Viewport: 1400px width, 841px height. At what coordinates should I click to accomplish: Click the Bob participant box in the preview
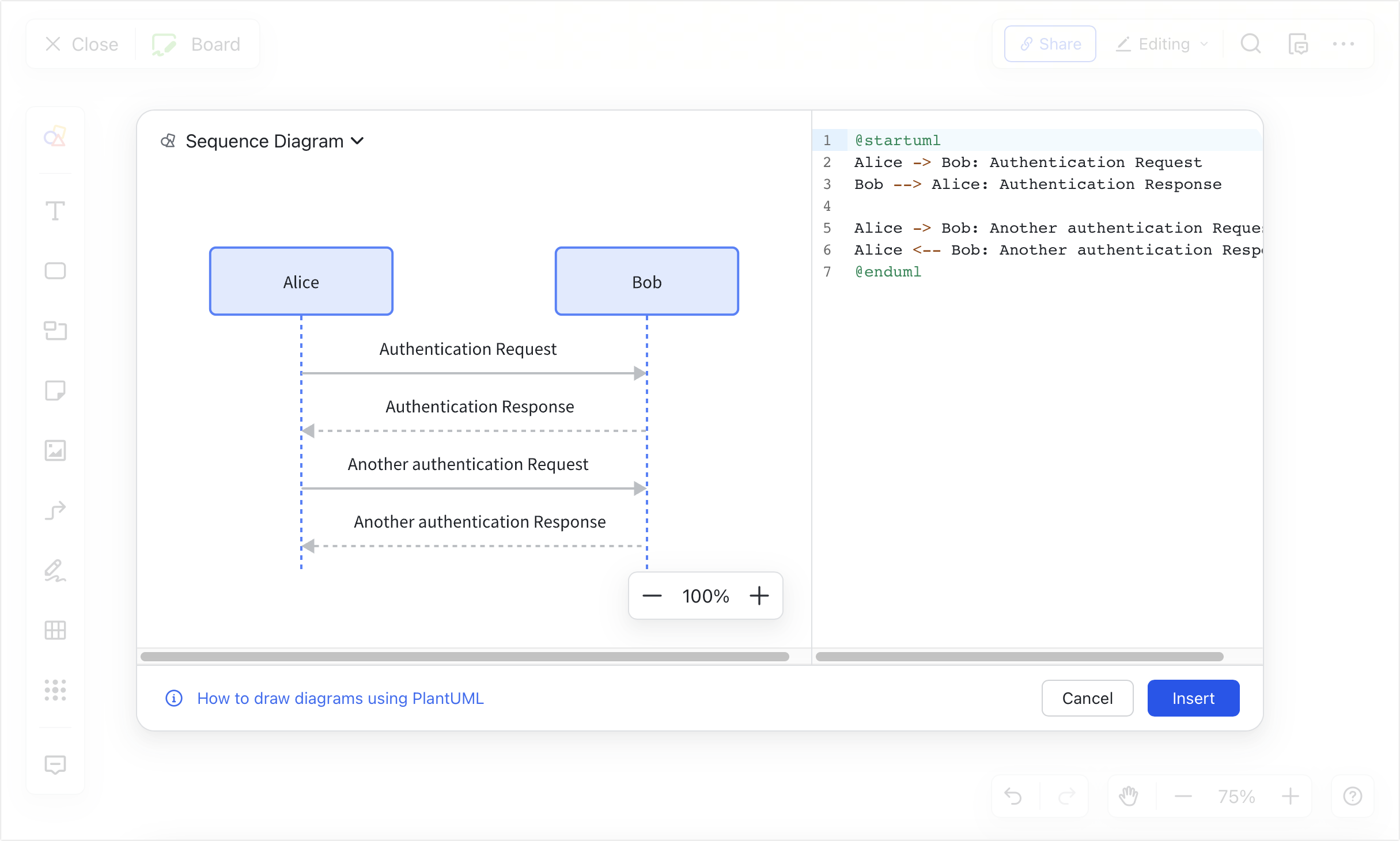pos(647,281)
